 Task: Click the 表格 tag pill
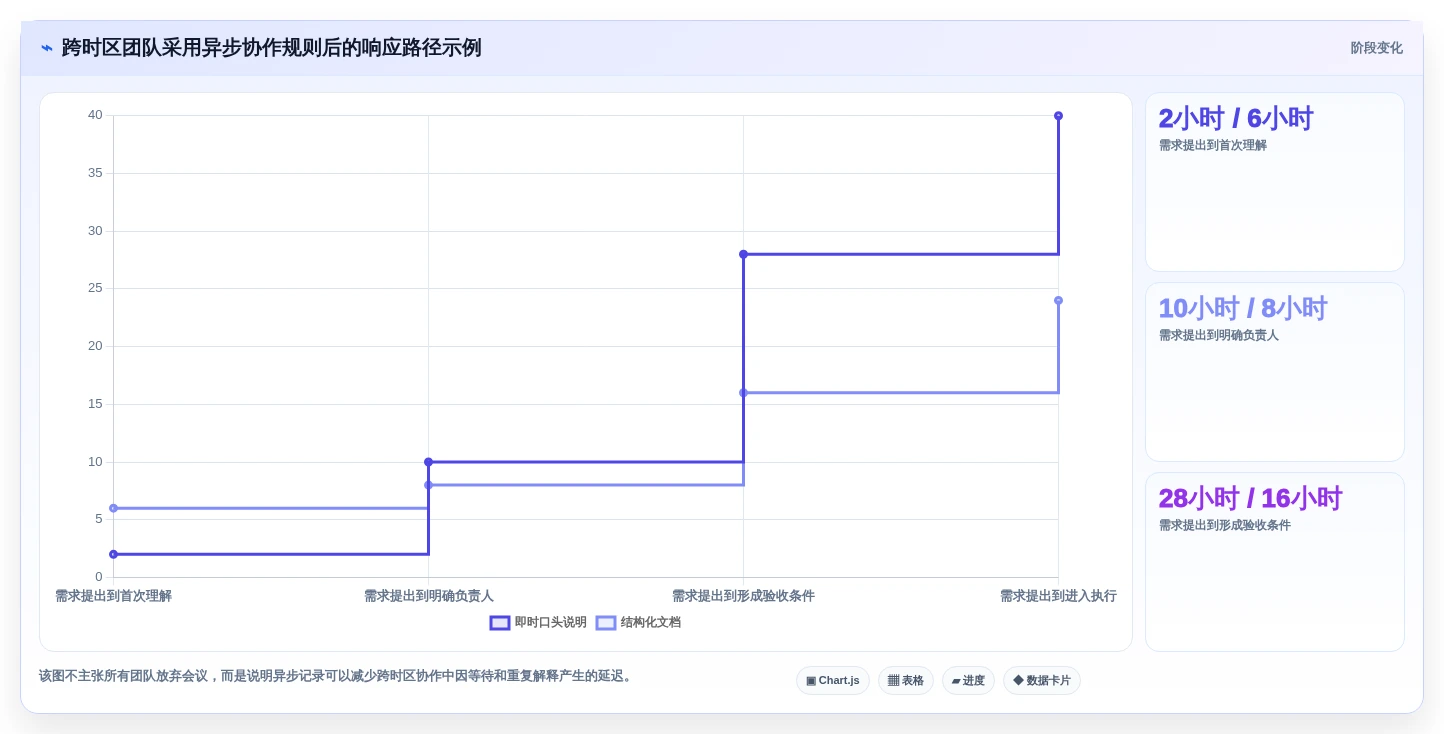pos(906,680)
